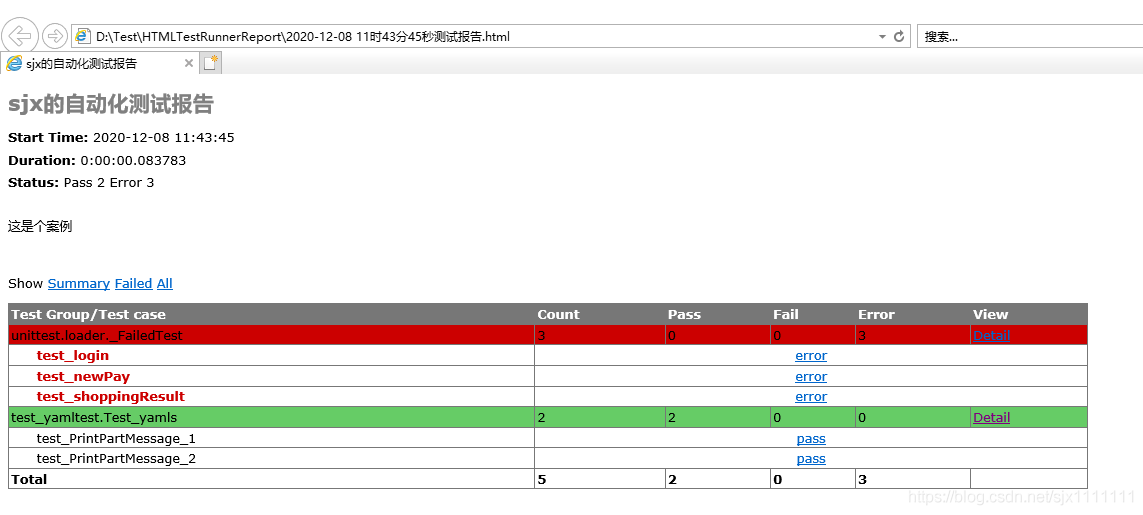Click the Status line Pass 2 Error 3

click(81, 182)
